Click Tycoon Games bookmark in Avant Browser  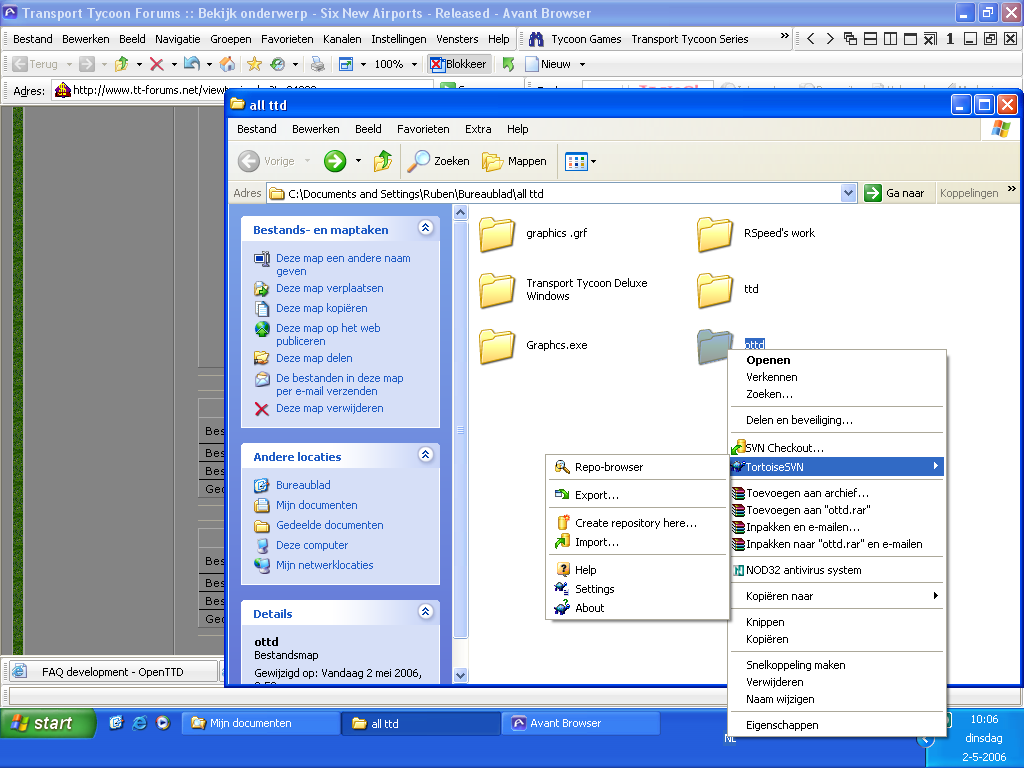point(586,39)
